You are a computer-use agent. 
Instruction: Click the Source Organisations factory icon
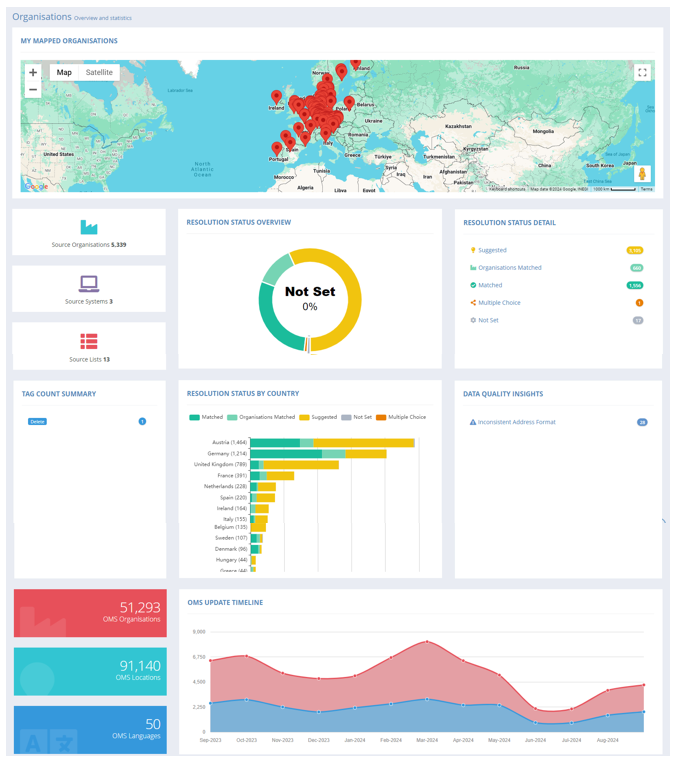click(89, 227)
